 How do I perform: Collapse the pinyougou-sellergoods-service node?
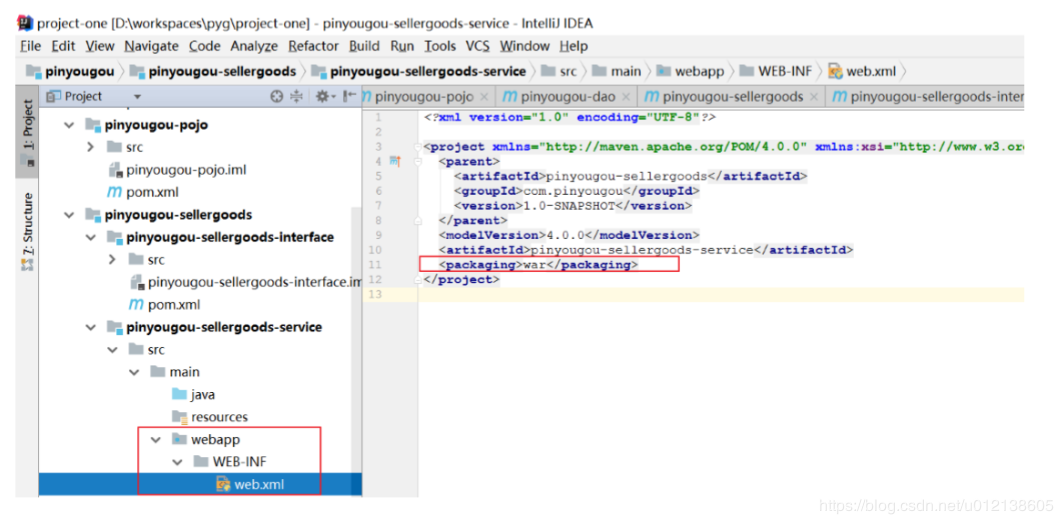[90, 327]
